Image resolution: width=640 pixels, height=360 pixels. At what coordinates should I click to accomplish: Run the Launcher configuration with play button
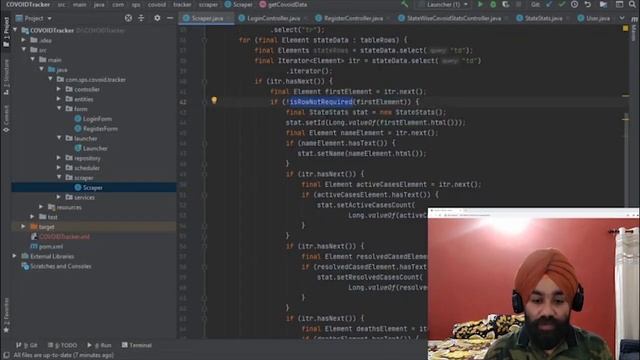(x=480, y=4)
